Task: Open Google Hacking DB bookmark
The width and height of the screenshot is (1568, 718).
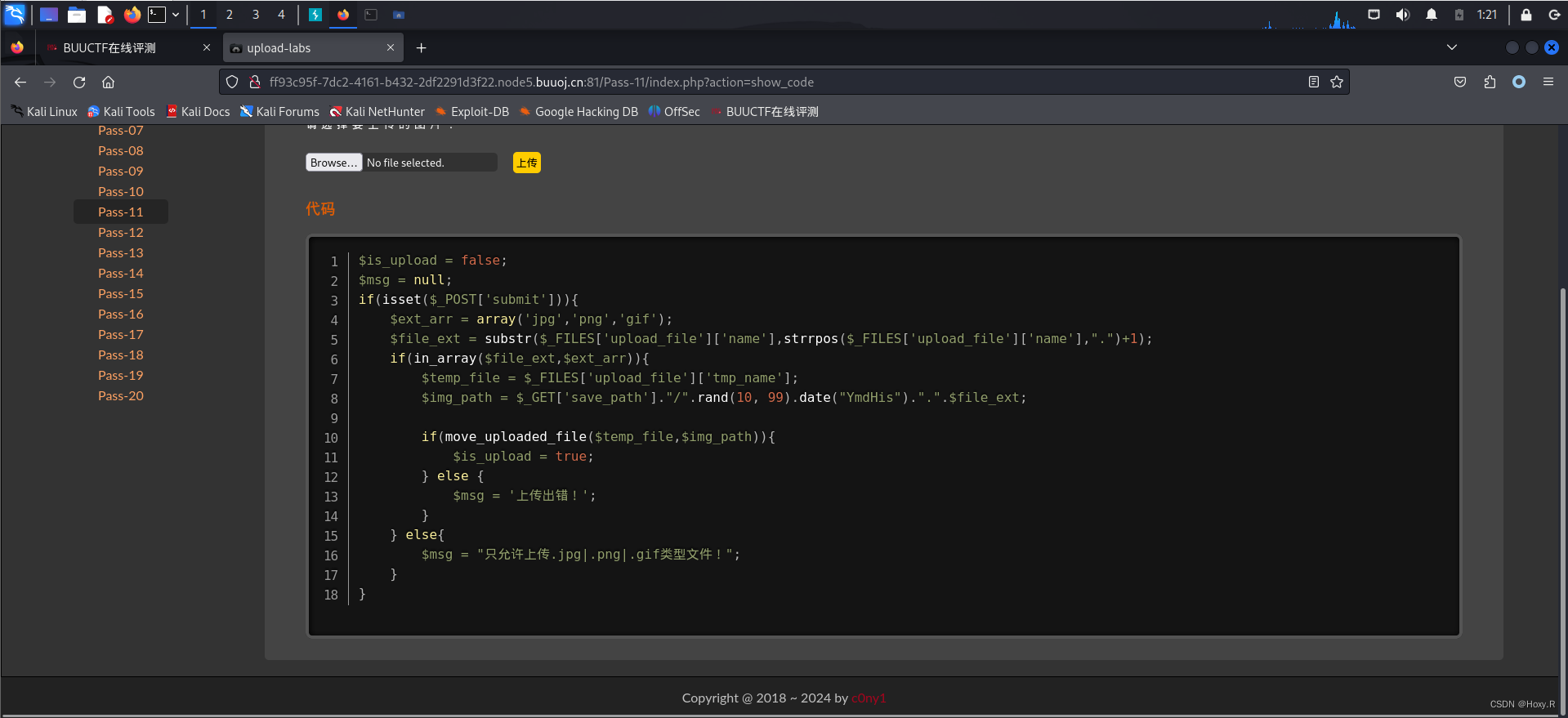Action: point(579,112)
